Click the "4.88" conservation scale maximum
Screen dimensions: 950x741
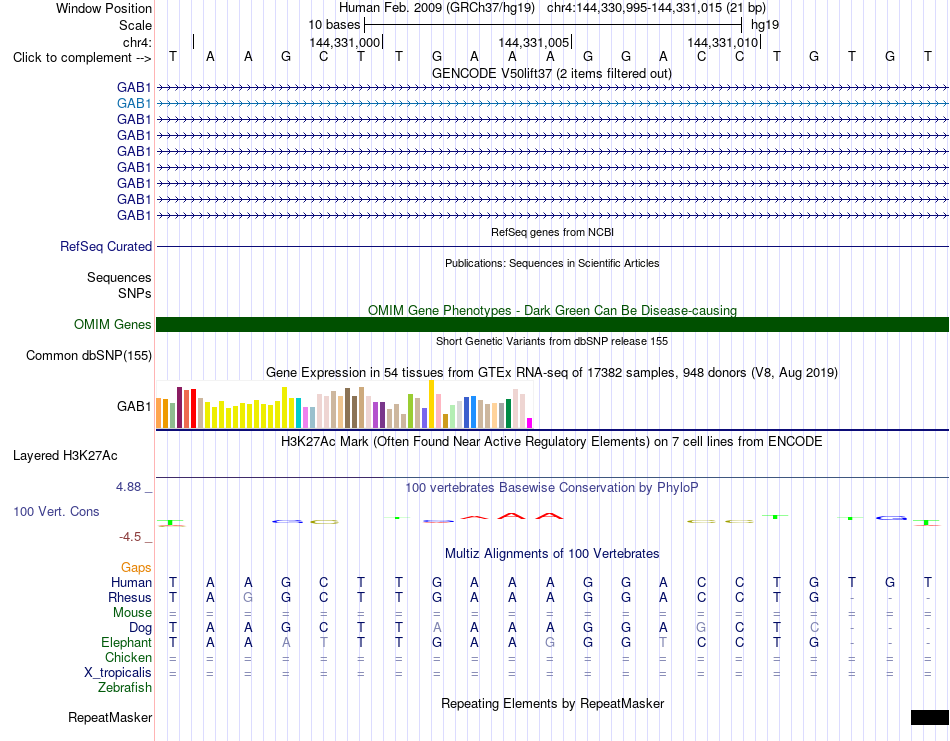point(128,487)
